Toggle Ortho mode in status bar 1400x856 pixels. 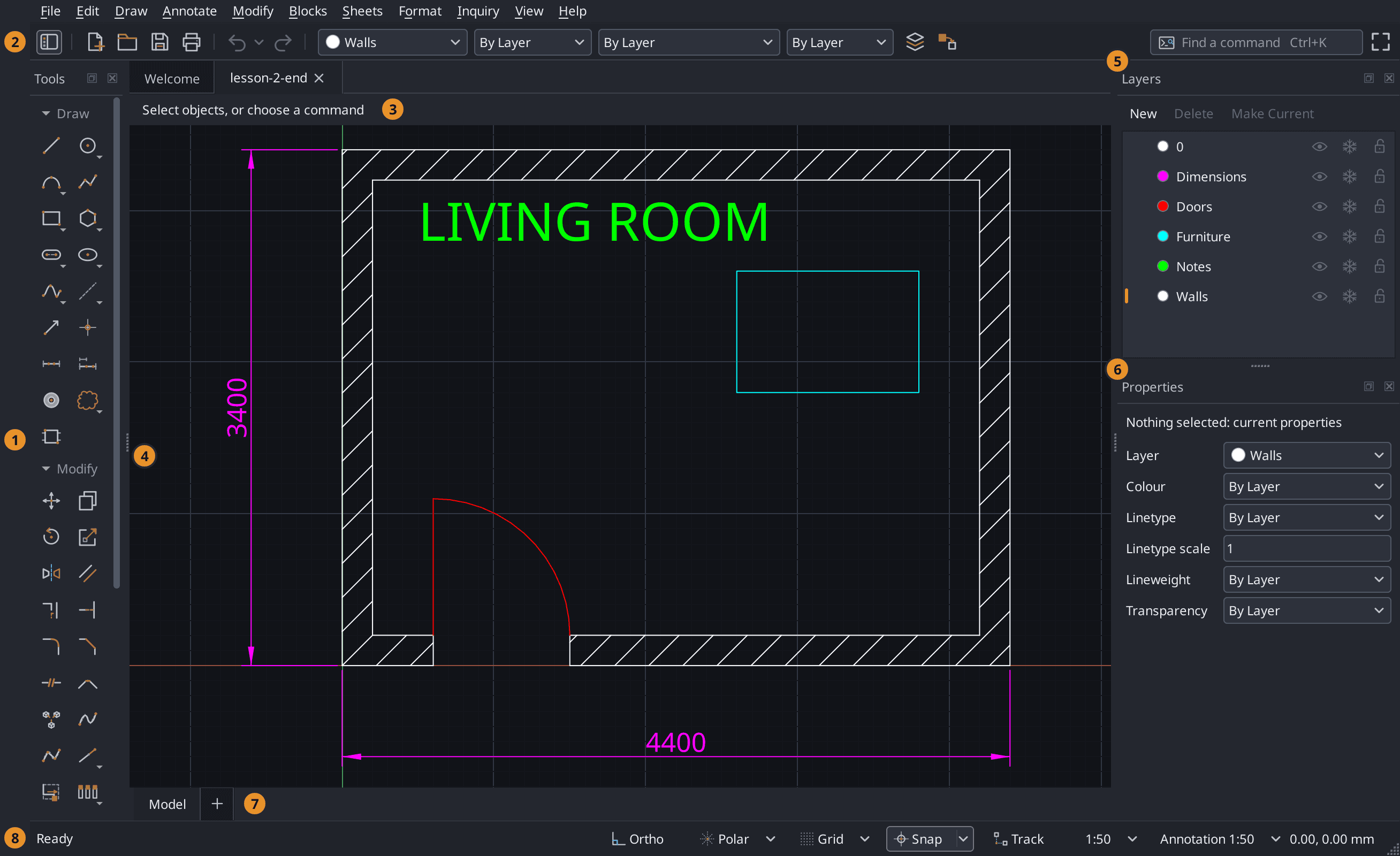coord(637,839)
